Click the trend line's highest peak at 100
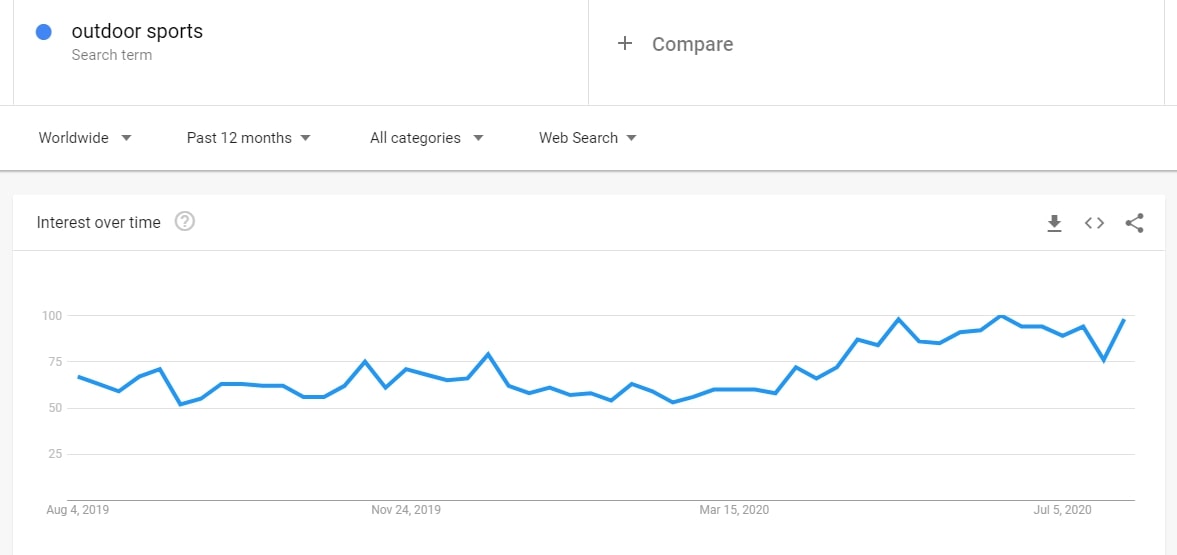The width and height of the screenshot is (1177, 555). click(x=1001, y=316)
